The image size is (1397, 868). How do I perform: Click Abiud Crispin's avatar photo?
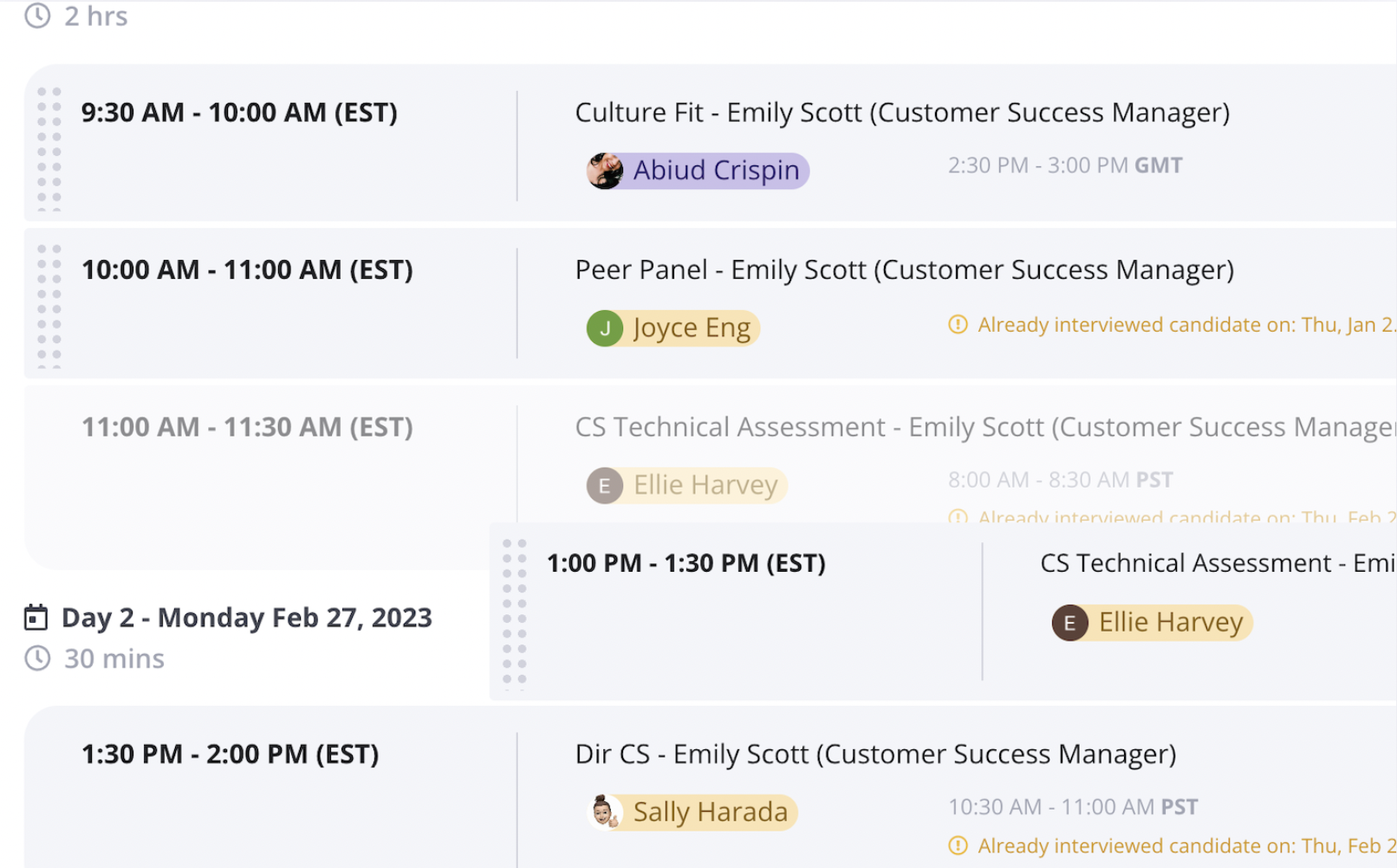click(605, 171)
